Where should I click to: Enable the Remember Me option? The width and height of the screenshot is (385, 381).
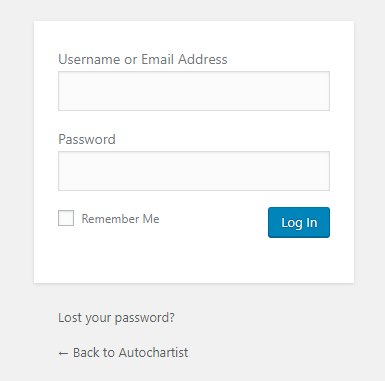pos(66,218)
